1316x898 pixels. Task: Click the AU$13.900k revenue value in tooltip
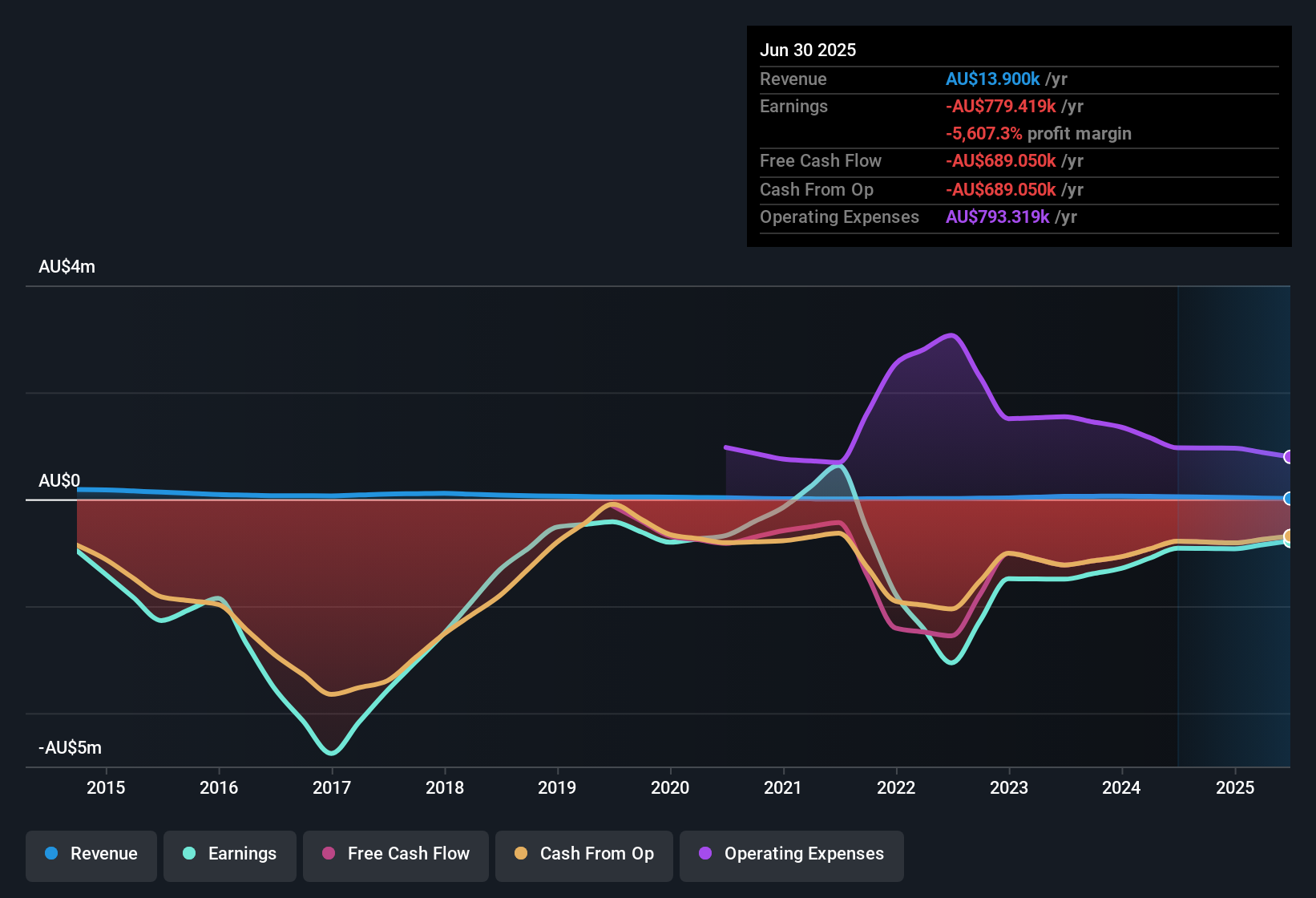992,79
